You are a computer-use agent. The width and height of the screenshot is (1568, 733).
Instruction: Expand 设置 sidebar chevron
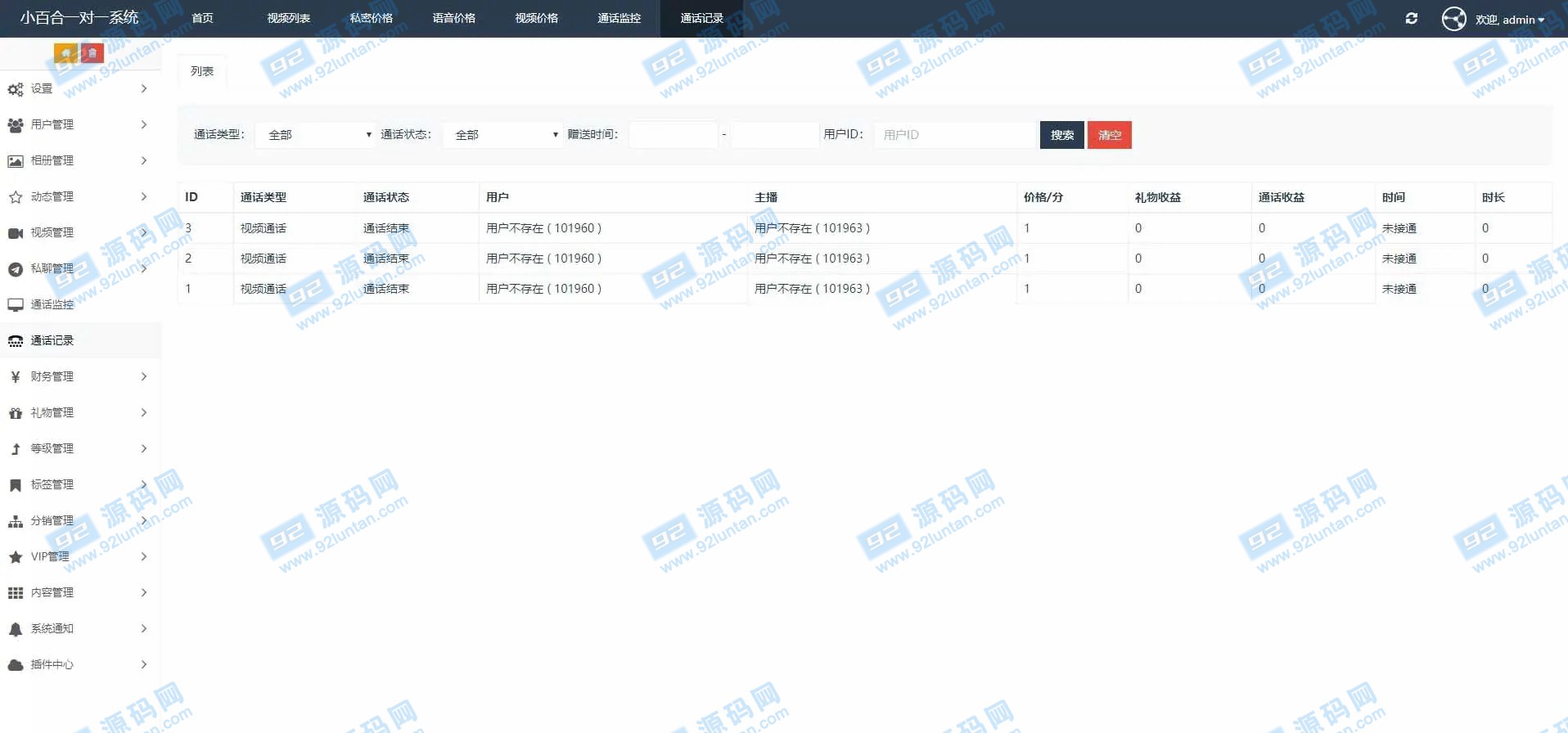point(144,88)
